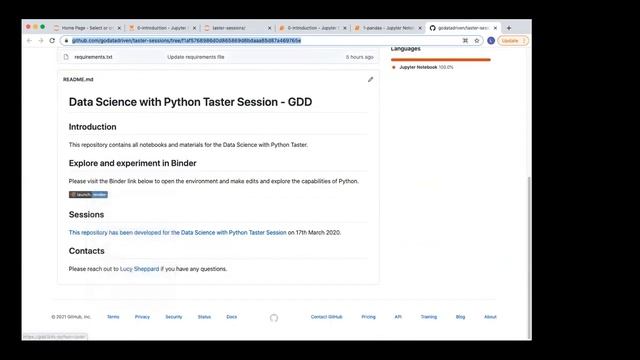Viewport: 640px width, 360px height.
Task: Open the Blog footer link
Action: pyautogui.click(x=460, y=317)
